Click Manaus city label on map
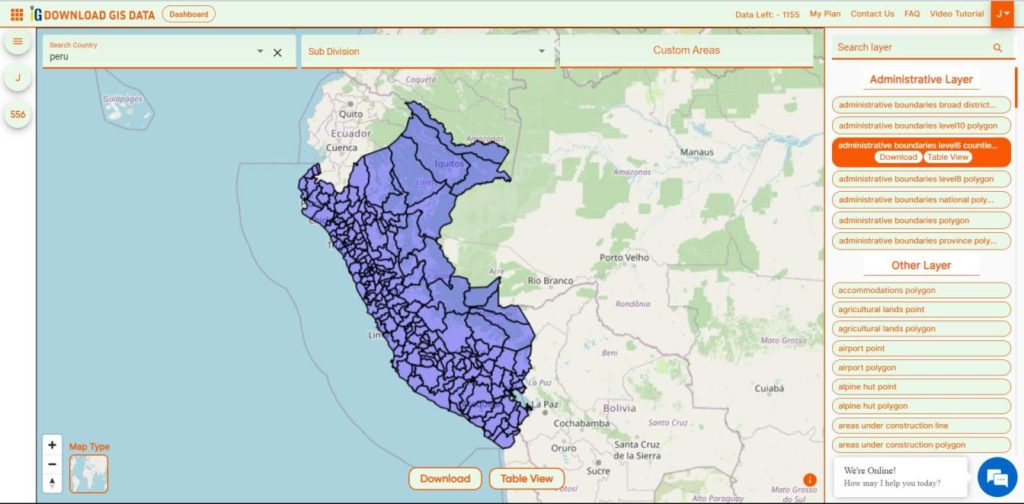1024x504 pixels. 697,152
